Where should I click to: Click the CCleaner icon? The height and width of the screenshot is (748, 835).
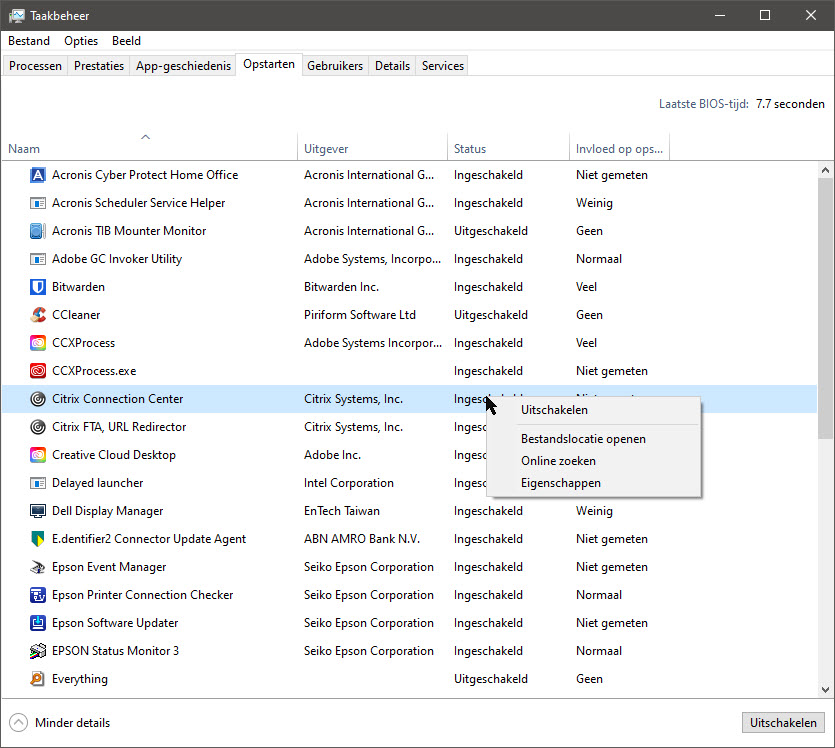[x=38, y=315]
